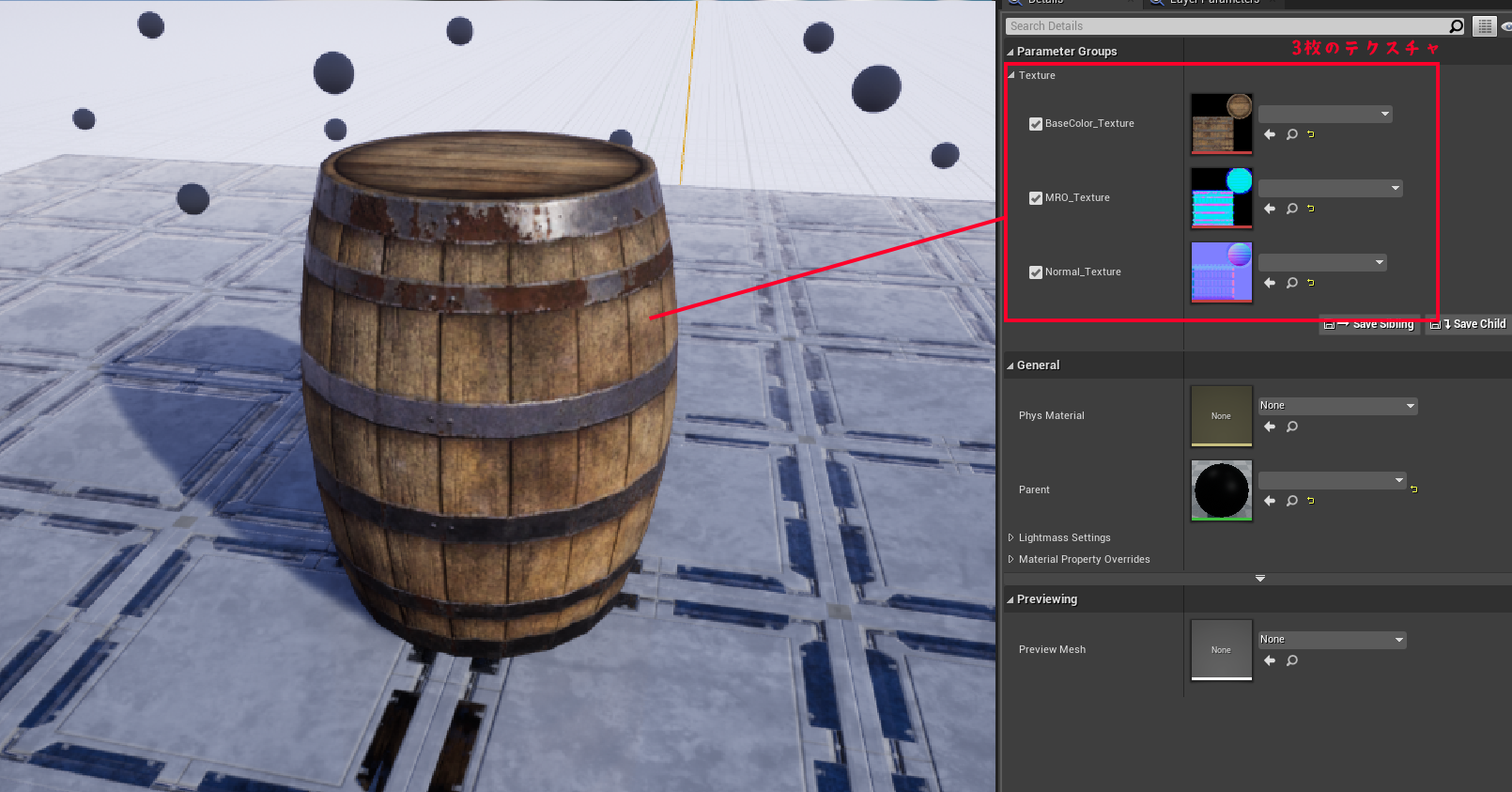Open Parent material asset dropdown
This screenshot has height=792, width=1512.
tap(1333, 481)
